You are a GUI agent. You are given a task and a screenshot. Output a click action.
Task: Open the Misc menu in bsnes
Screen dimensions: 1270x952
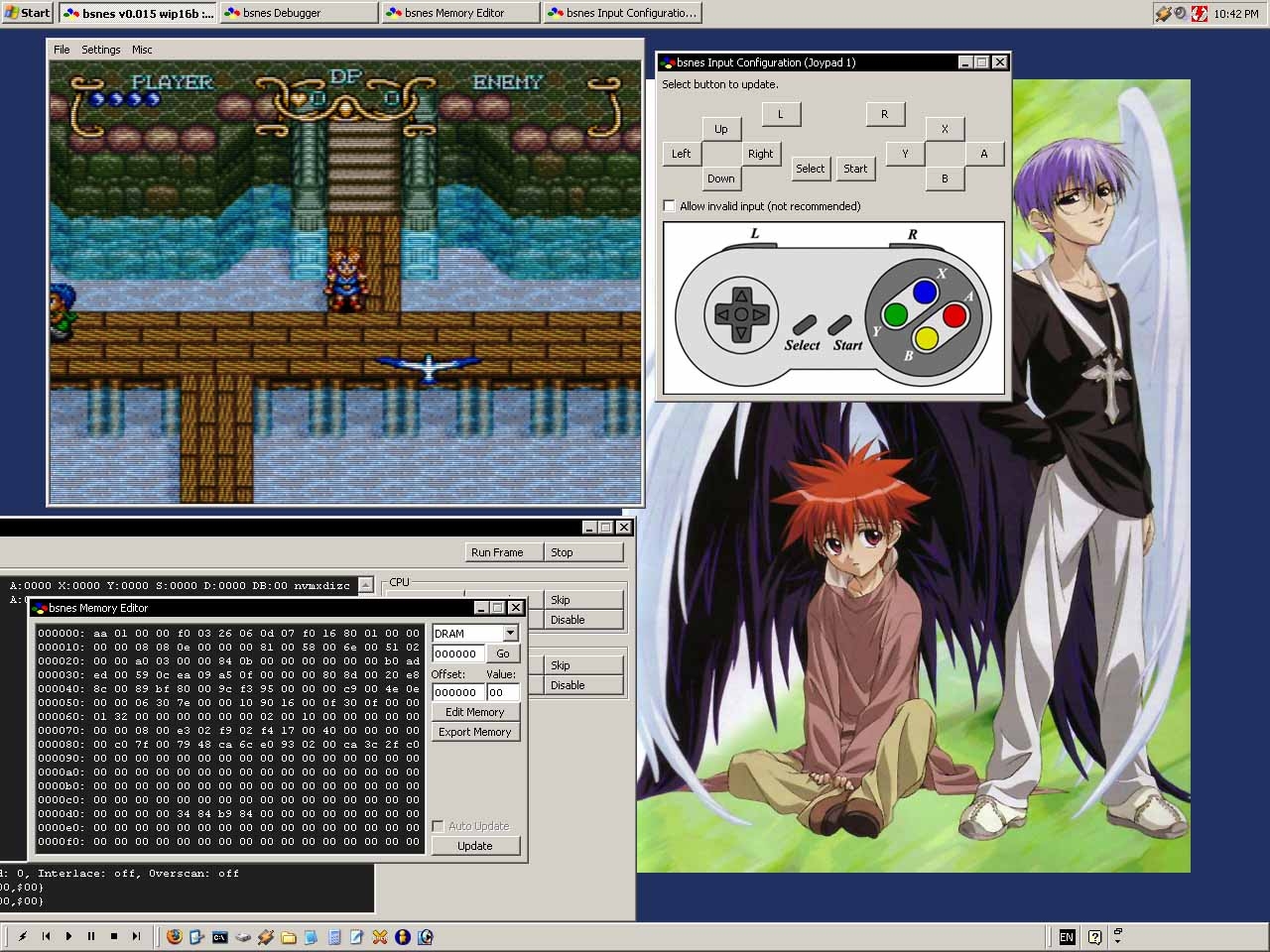(x=142, y=50)
